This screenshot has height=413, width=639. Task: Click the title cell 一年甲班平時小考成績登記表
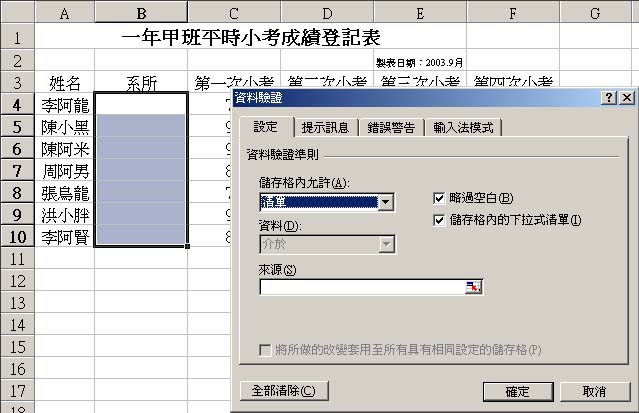(250, 38)
